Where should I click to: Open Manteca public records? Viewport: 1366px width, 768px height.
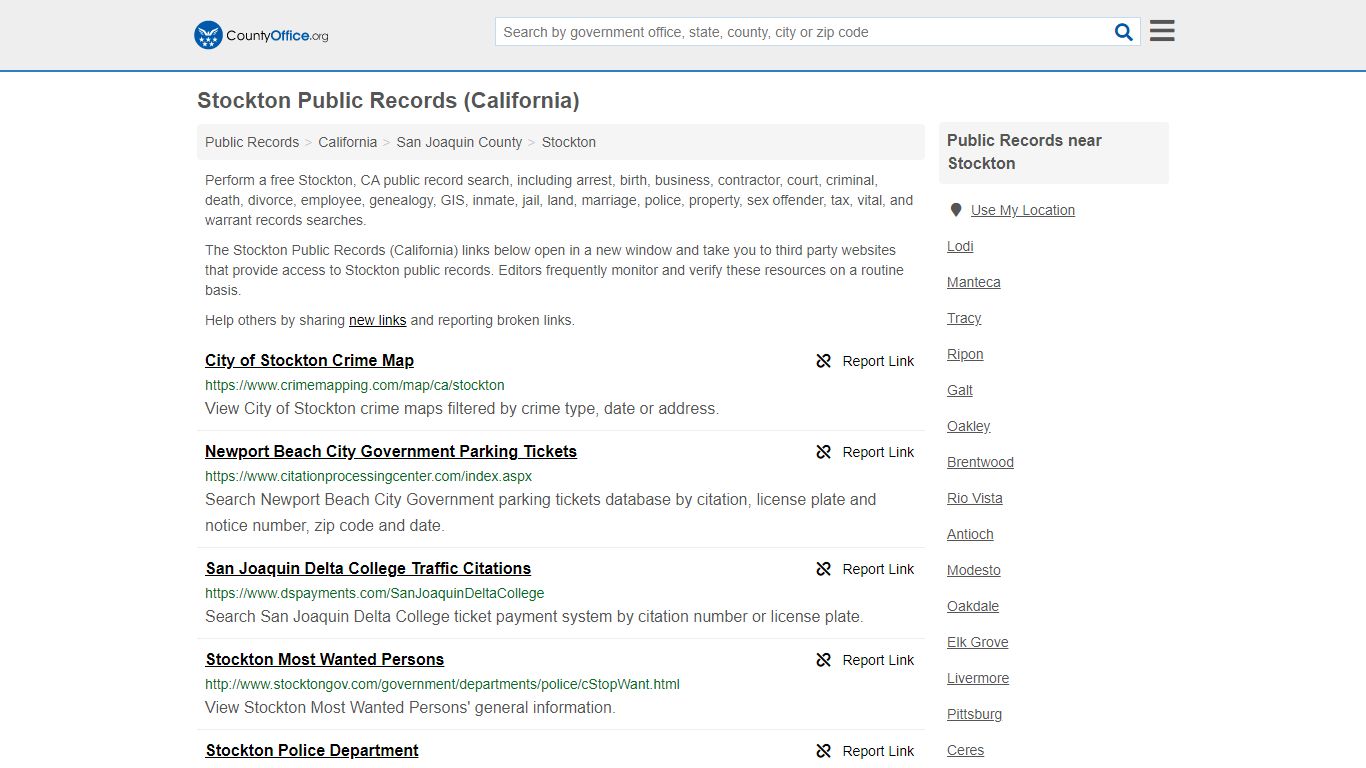coord(974,282)
